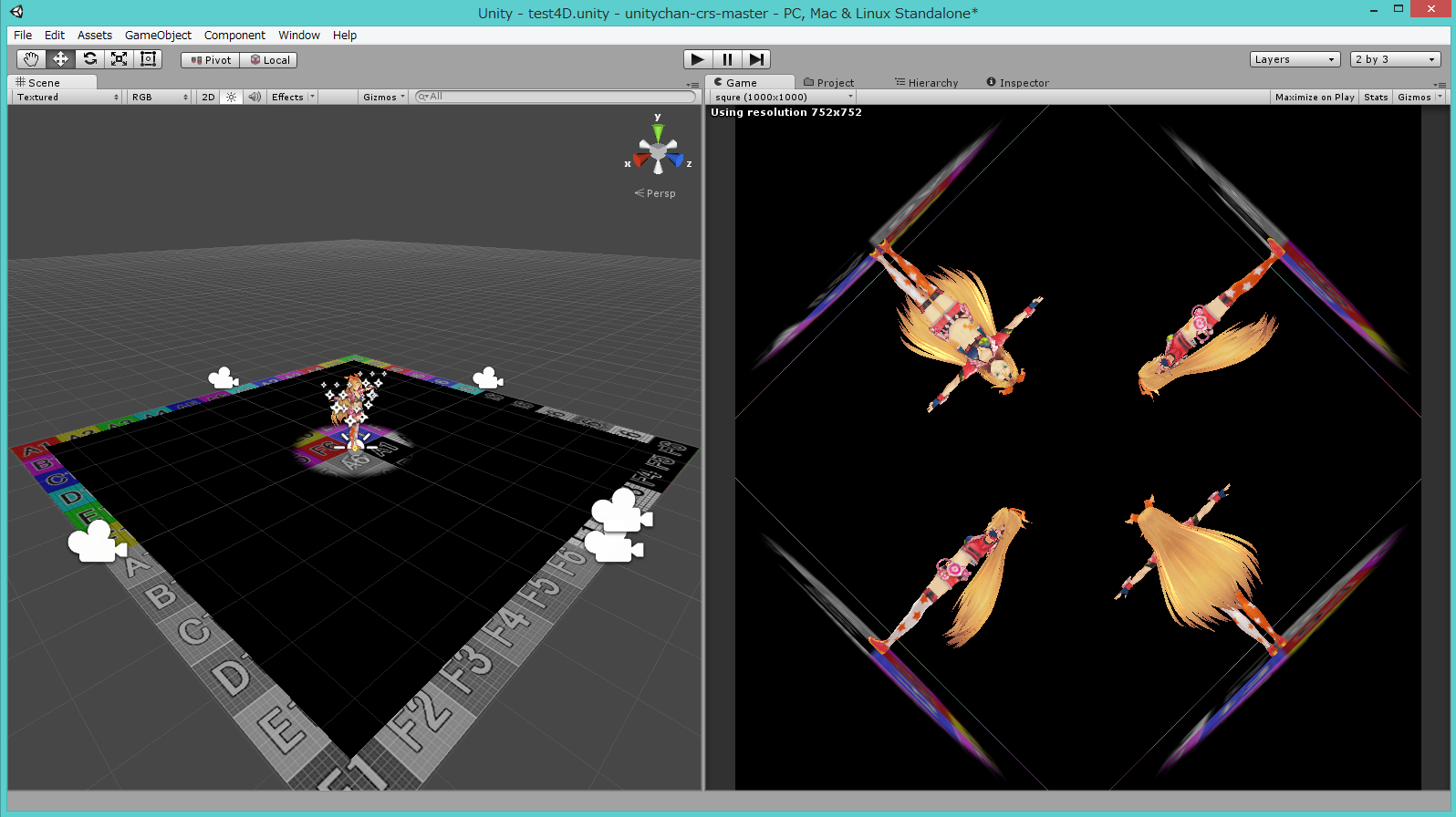The width and height of the screenshot is (1456, 817).
Task: Open the 2 by 3 layout dropdown
Action: pyautogui.click(x=1395, y=59)
